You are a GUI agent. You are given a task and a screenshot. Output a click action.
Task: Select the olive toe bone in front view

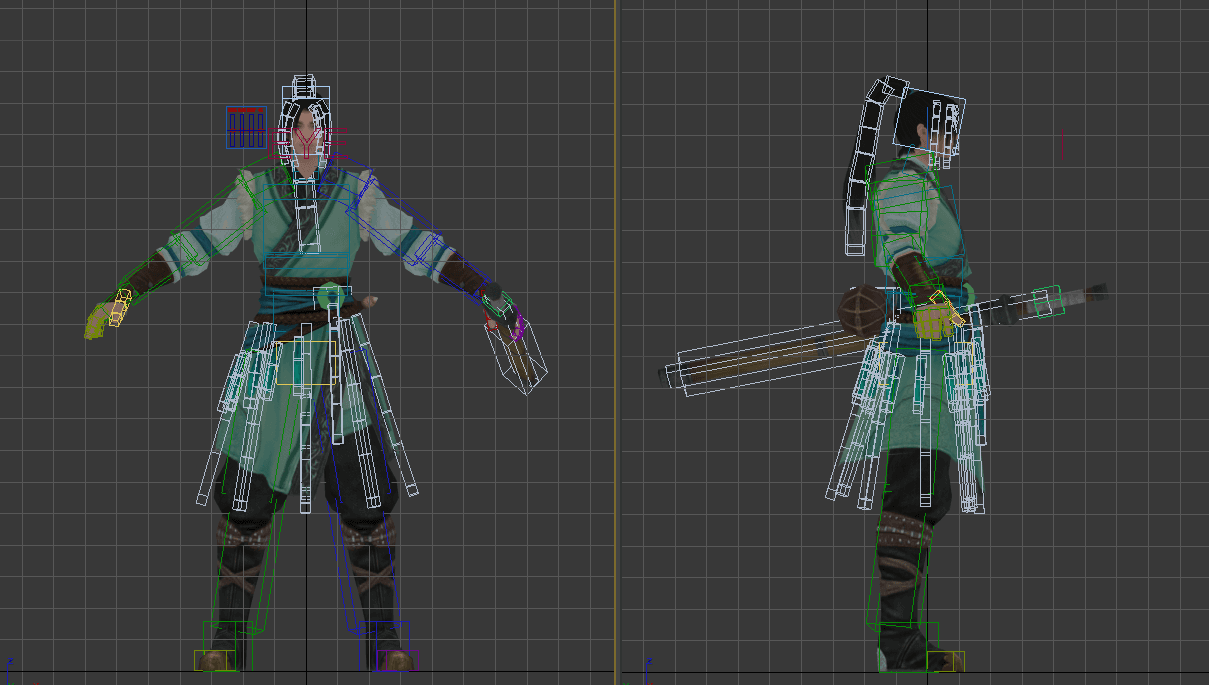click(215, 660)
